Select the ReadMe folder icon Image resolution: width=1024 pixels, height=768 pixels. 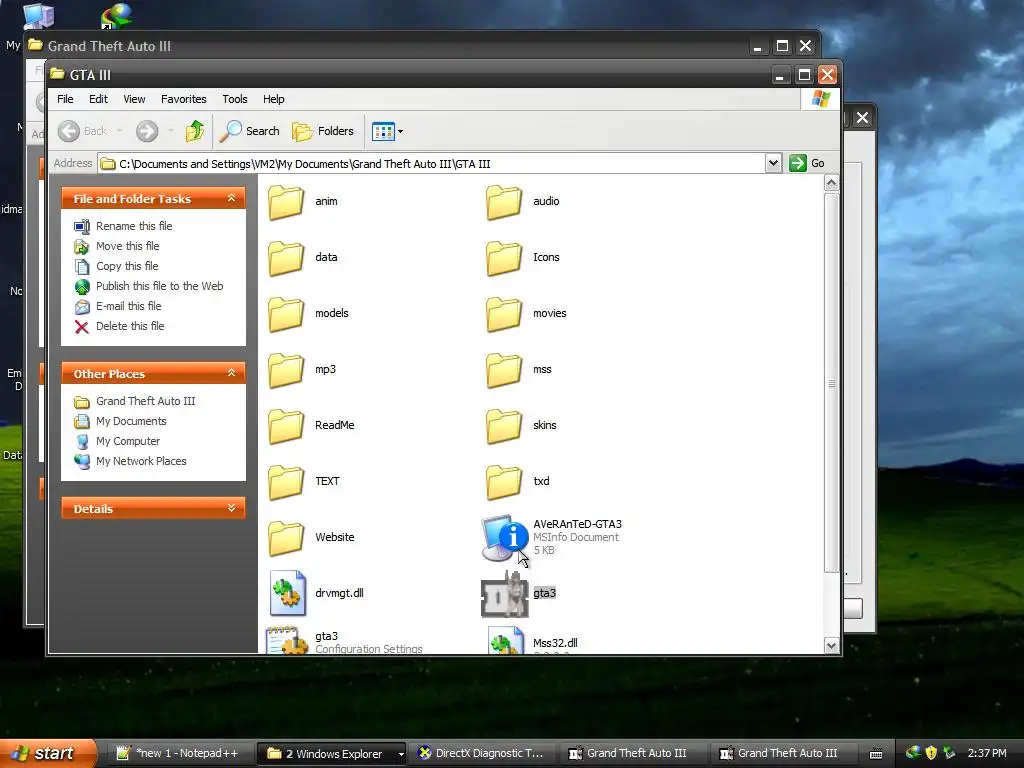tap(286, 426)
